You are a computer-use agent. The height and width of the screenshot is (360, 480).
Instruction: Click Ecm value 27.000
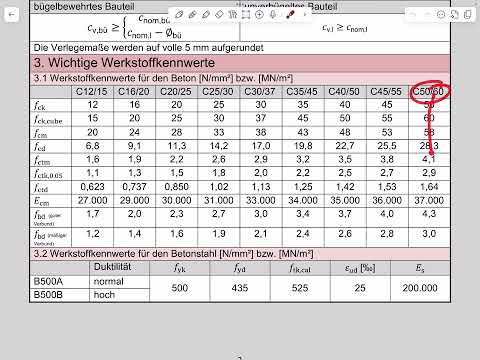(x=92, y=200)
